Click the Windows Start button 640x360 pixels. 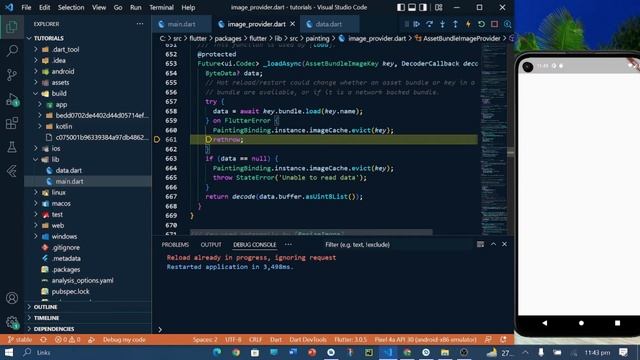tap(9, 352)
